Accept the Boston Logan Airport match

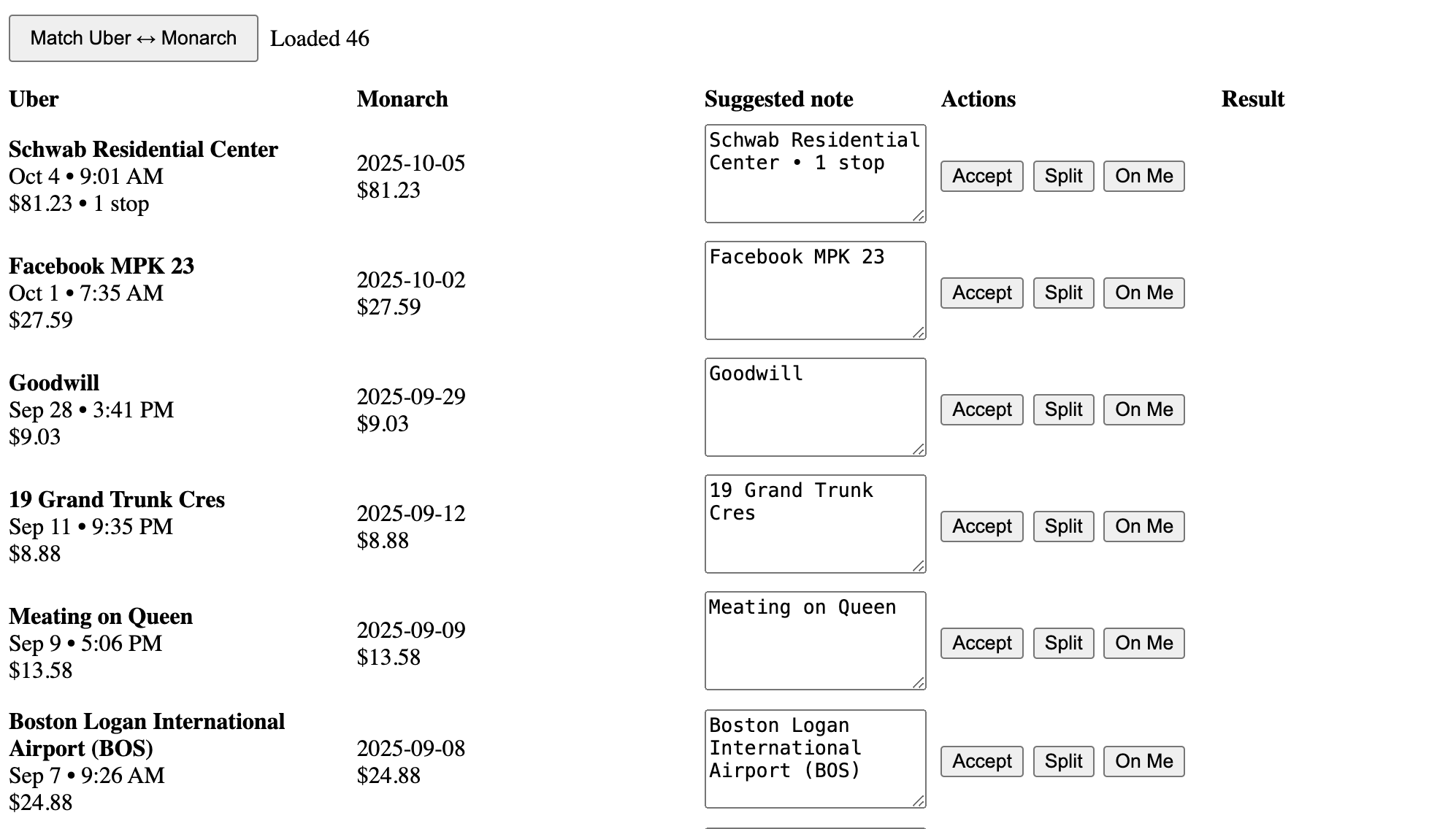coord(981,762)
